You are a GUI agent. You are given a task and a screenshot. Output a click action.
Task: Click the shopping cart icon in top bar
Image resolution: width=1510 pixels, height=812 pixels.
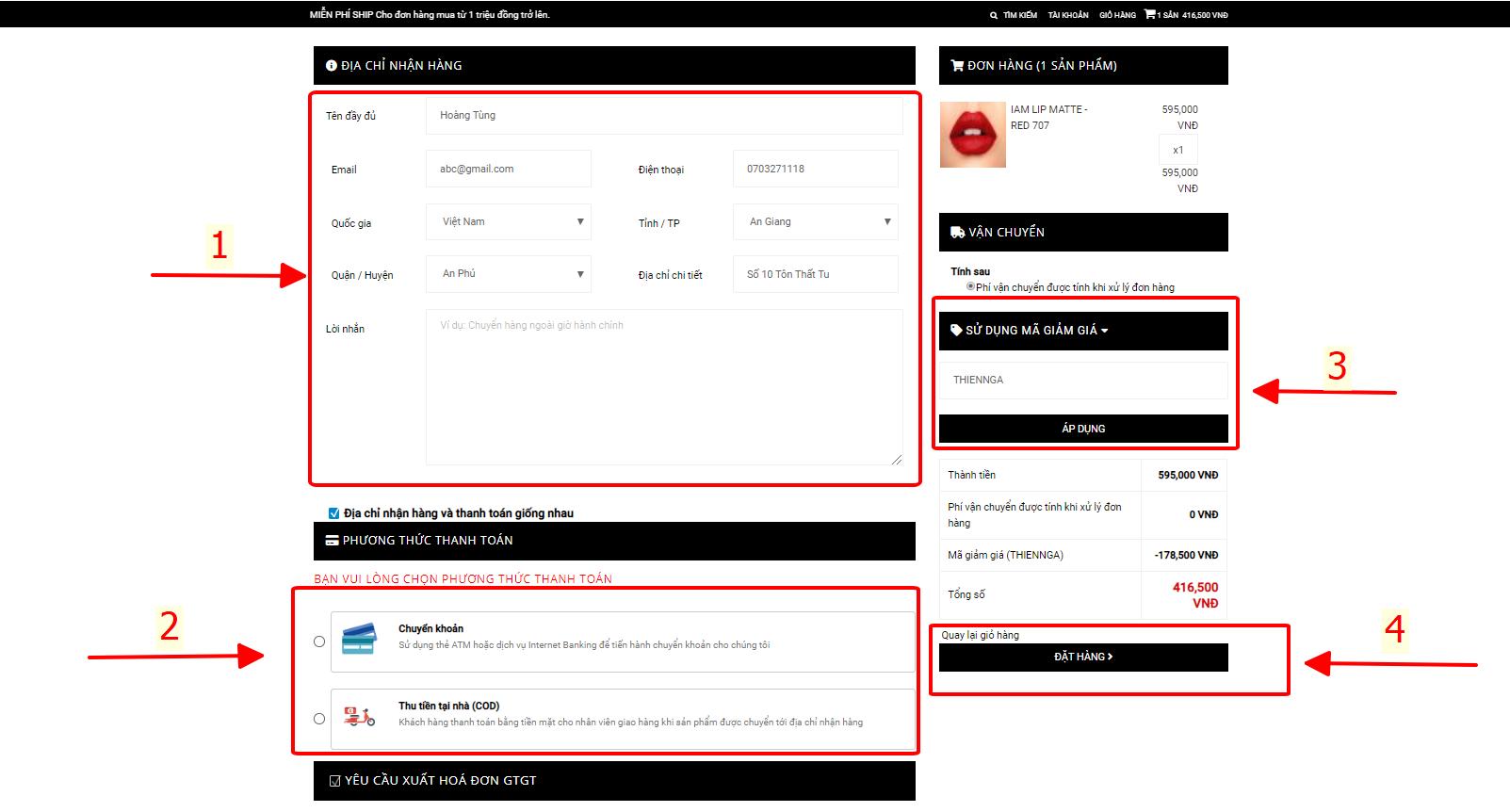coord(1149,14)
